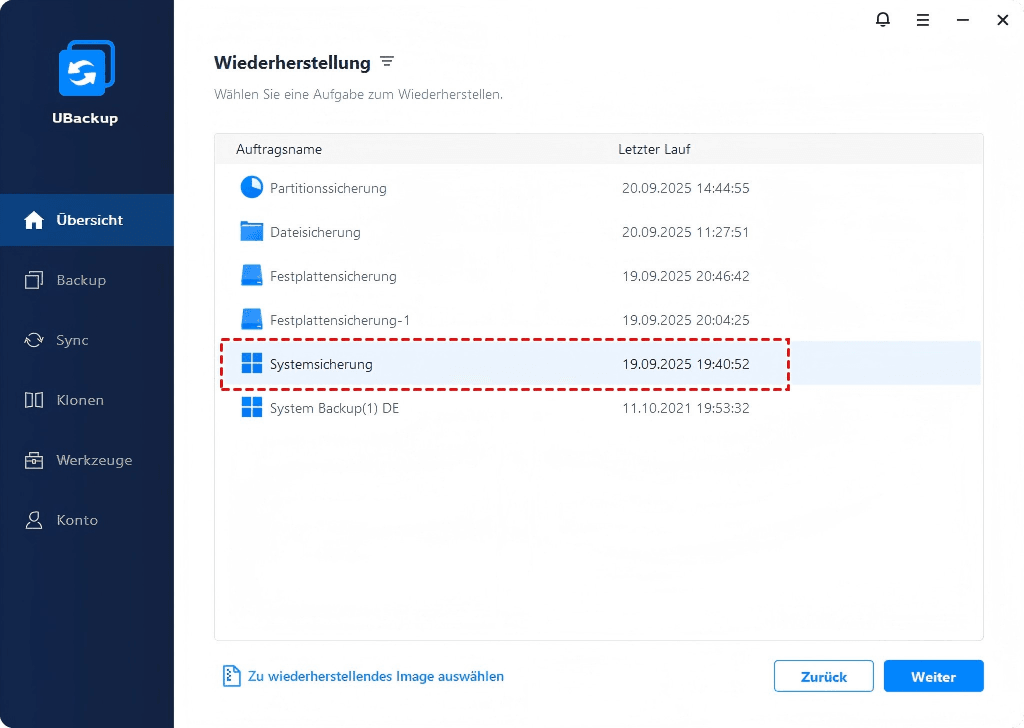The width and height of the screenshot is (1024, 728).
Task: Open the Konto account page
Action: click(x=77, y=520)
